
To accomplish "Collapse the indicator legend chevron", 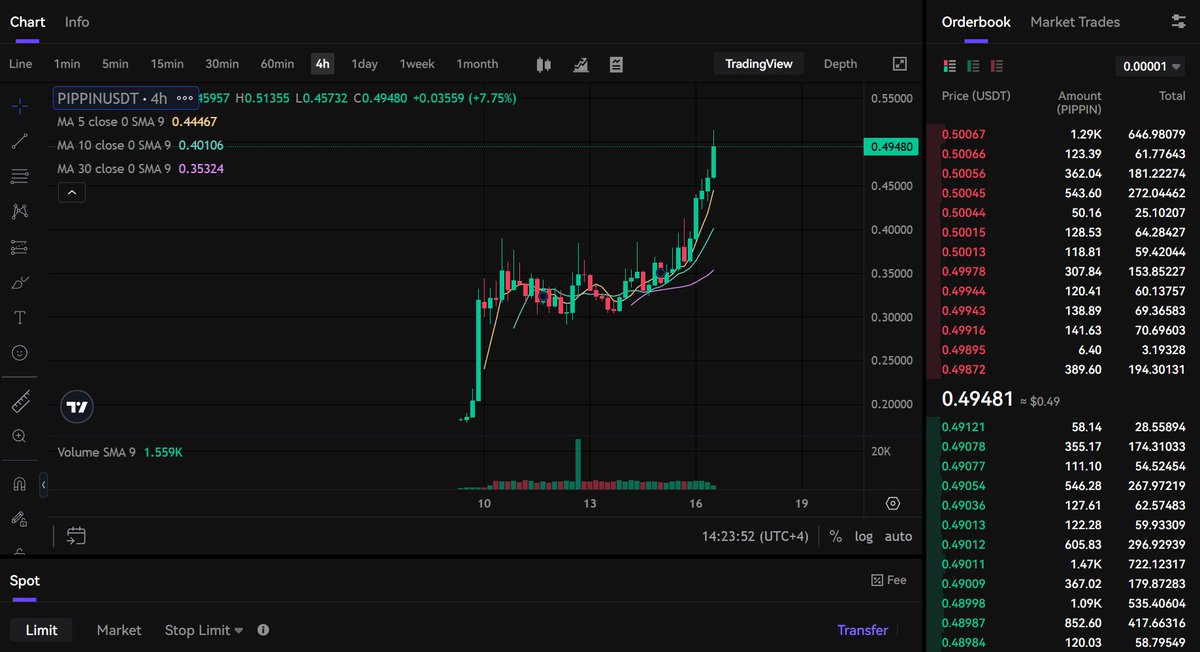I will 71,192.
